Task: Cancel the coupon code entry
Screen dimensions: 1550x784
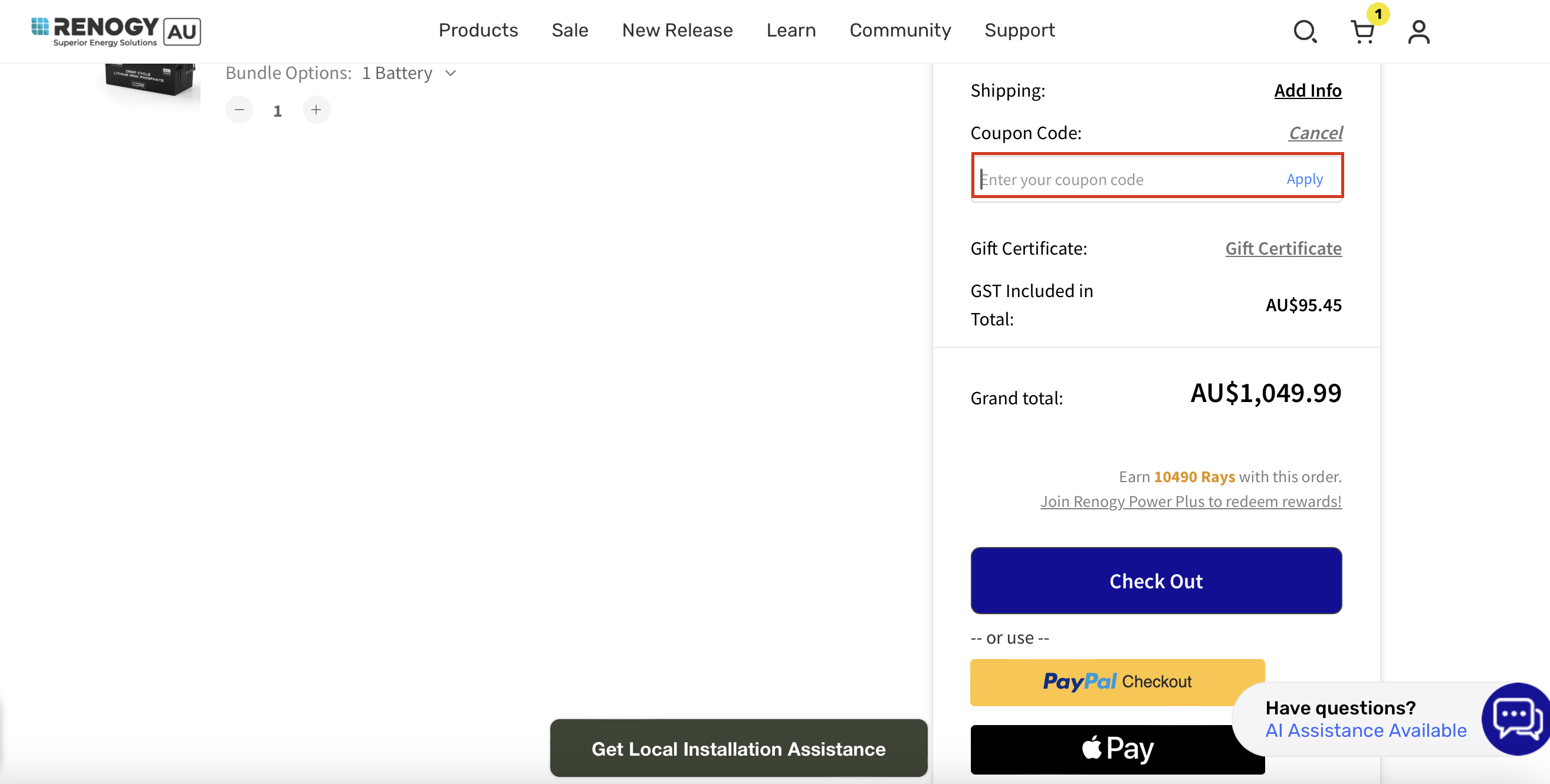Action: 1315,132
